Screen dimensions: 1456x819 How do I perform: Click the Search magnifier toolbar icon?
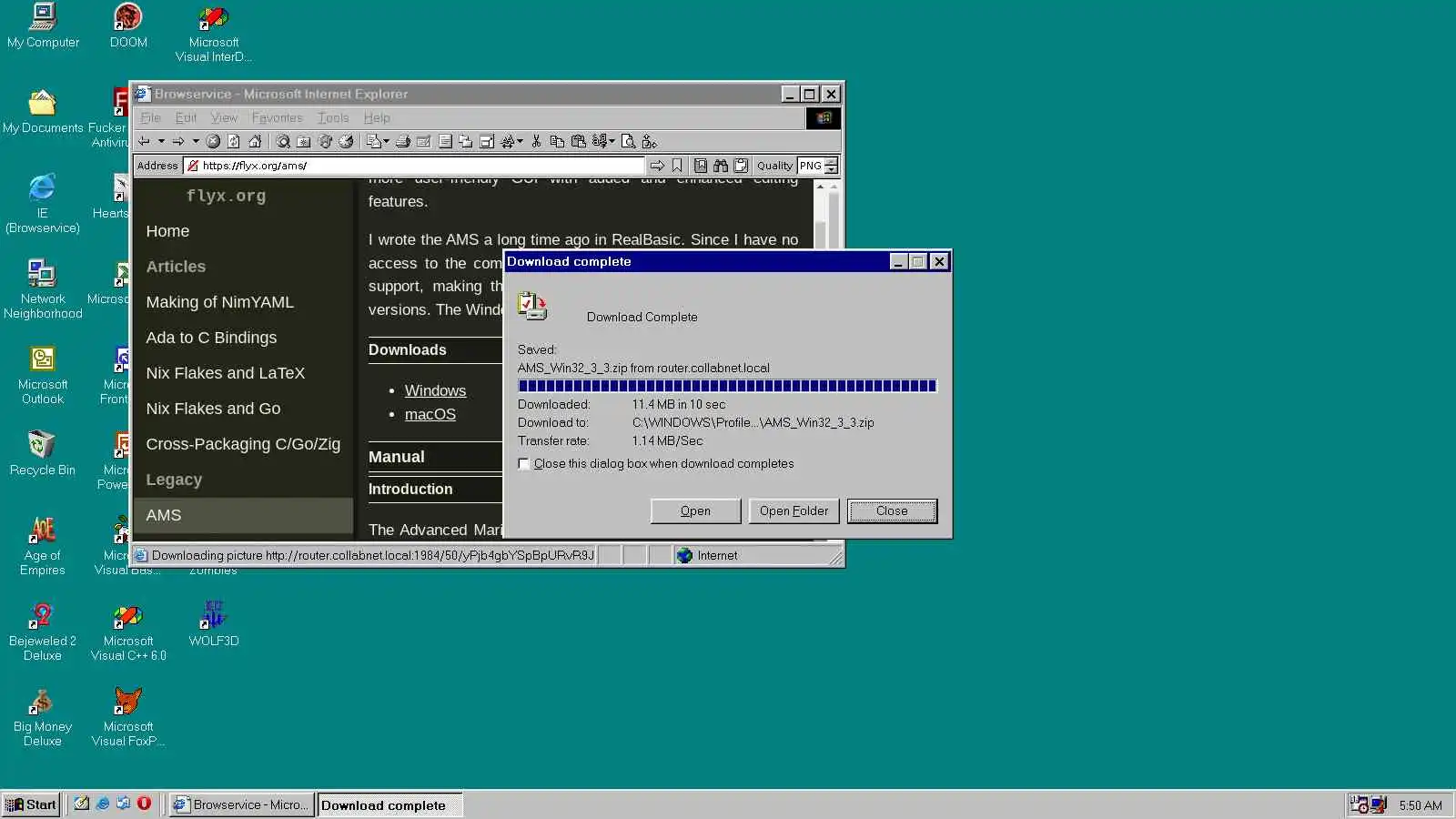[x=283, y=141]
